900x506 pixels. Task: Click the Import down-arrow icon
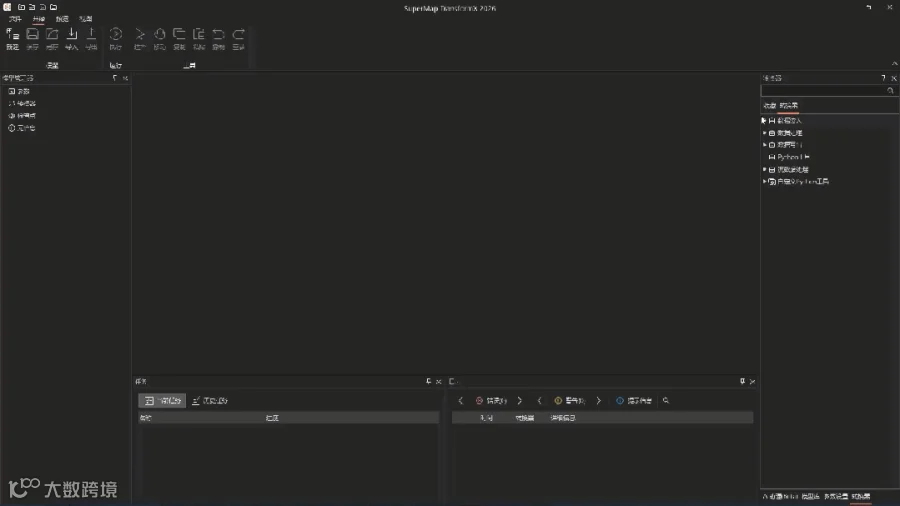[x=72, y=34]
